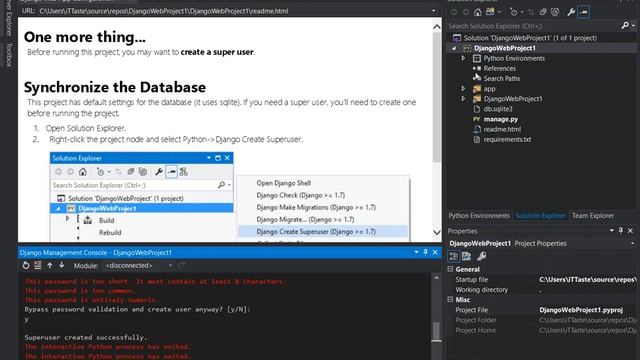Select db.sqlite3 file in Solution Explorer

tap(498, 109)
